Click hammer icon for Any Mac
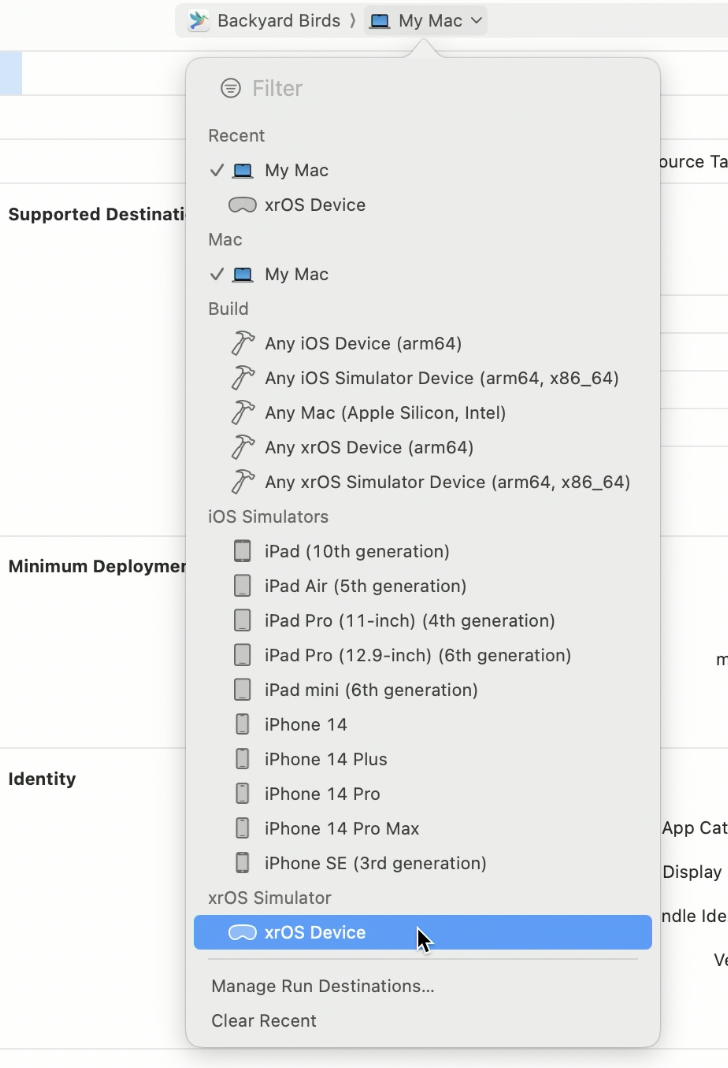 point(242,413)
